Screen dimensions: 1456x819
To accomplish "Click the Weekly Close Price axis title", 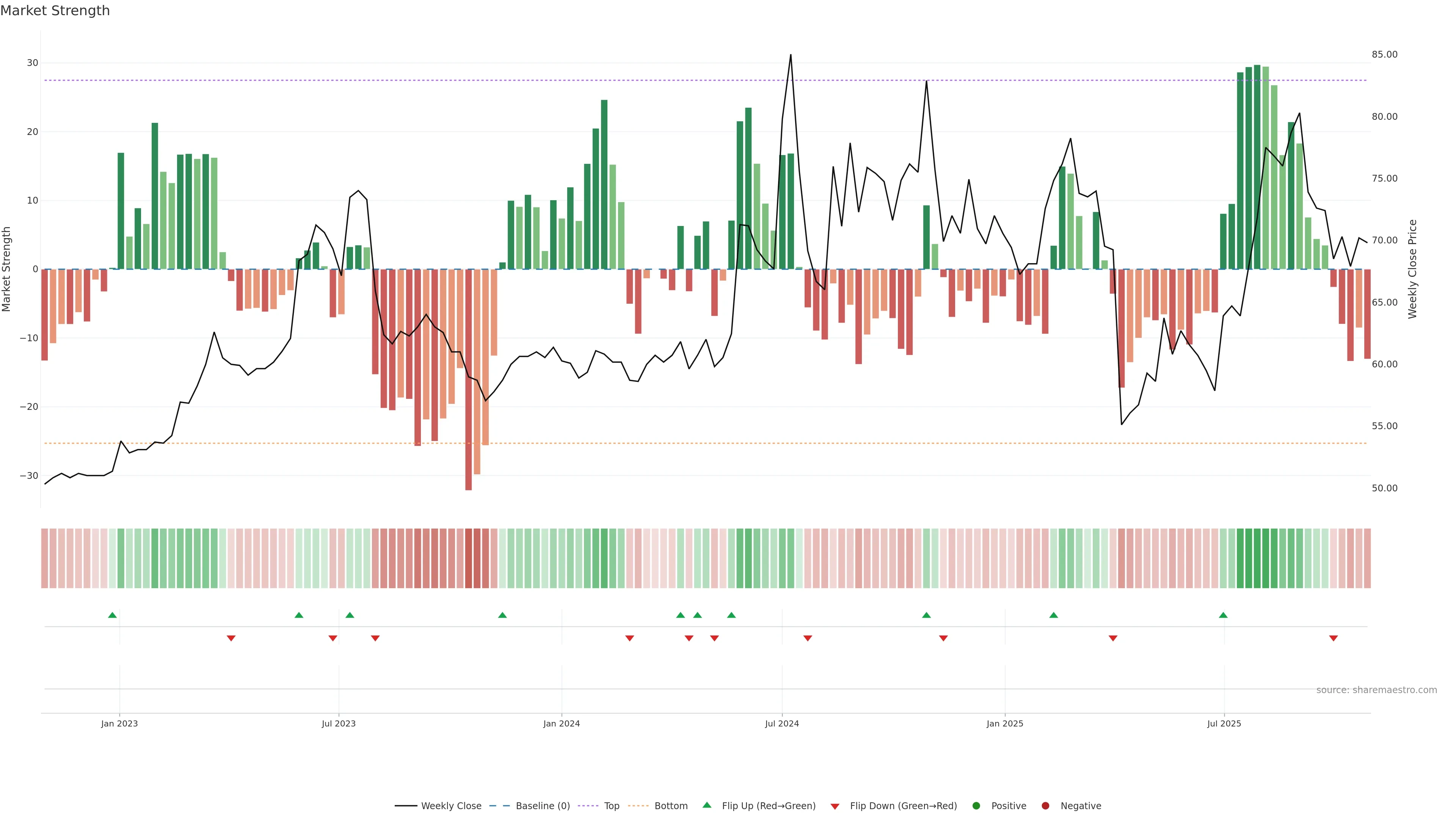I will [x=1412, y=269].
